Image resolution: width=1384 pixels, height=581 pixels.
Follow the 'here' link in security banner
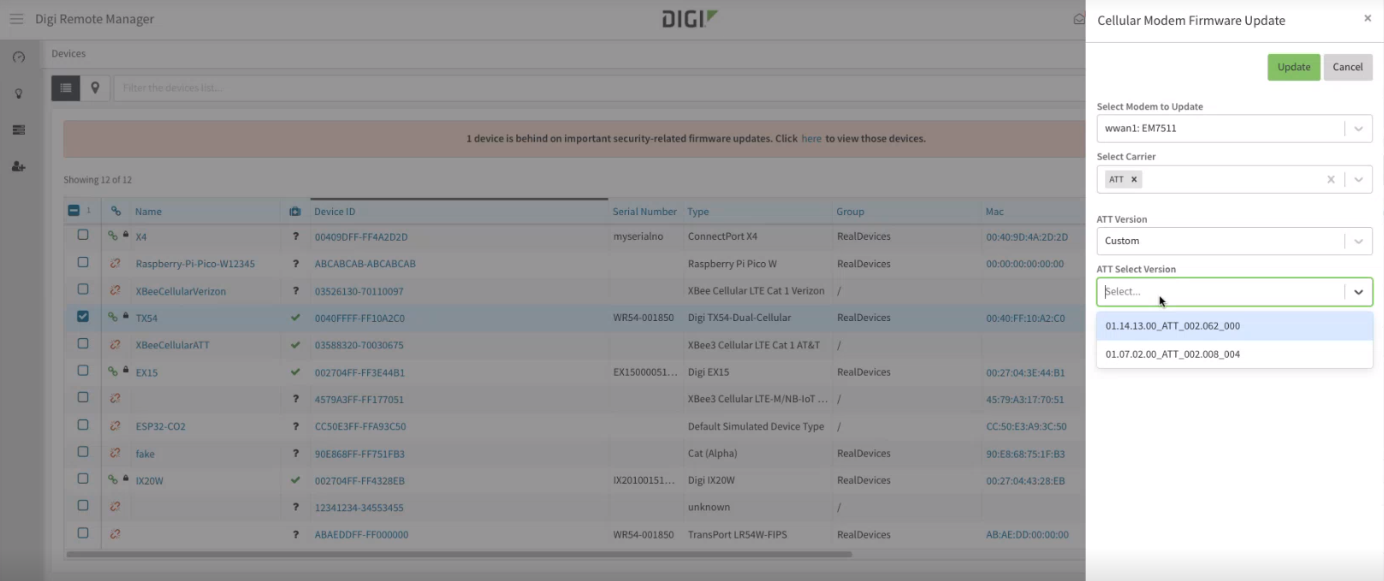click(x=811, y=139)
